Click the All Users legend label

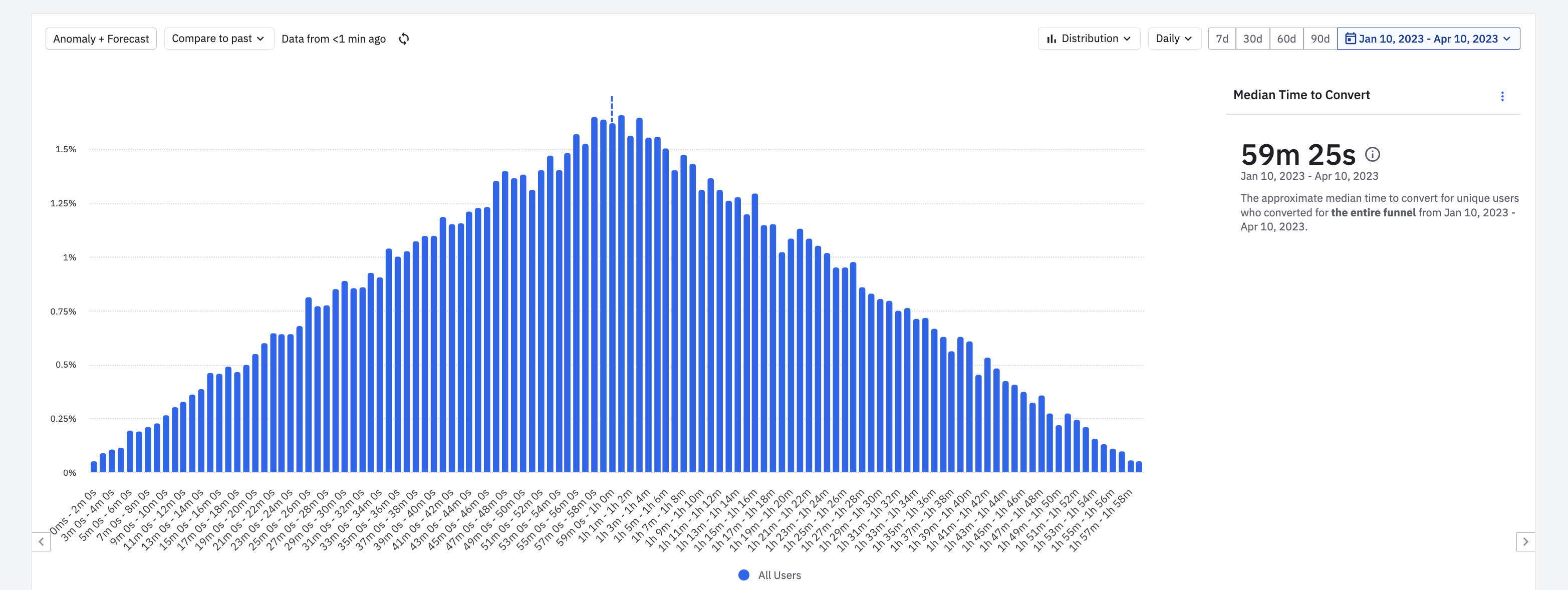click(779, 575)
